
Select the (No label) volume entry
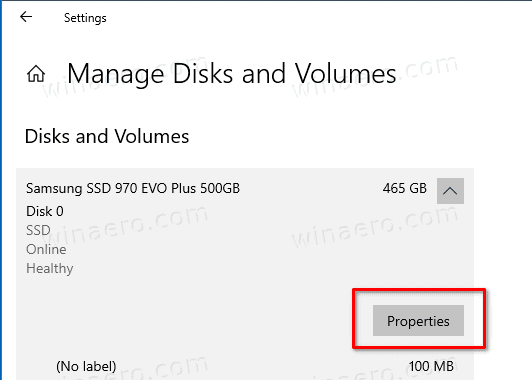(86, 366)
